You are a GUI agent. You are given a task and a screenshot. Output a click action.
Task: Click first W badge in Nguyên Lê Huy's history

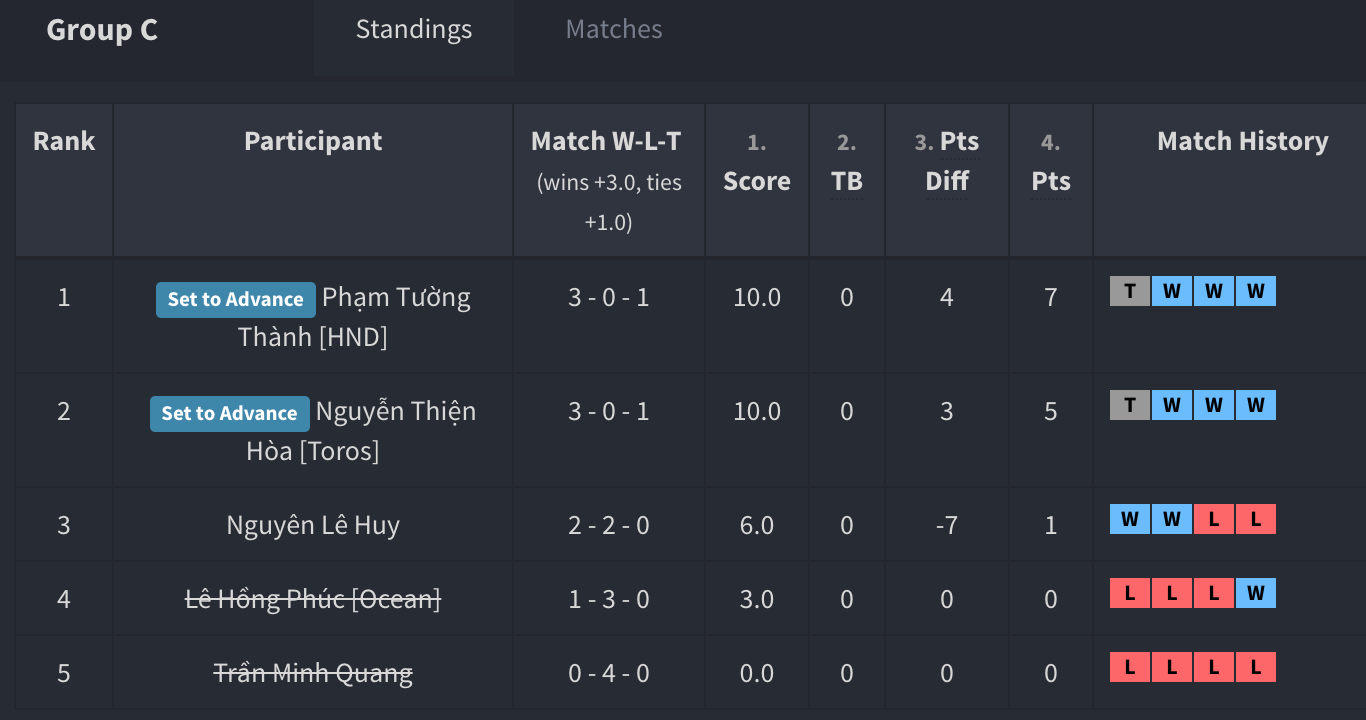[1130, 519]
